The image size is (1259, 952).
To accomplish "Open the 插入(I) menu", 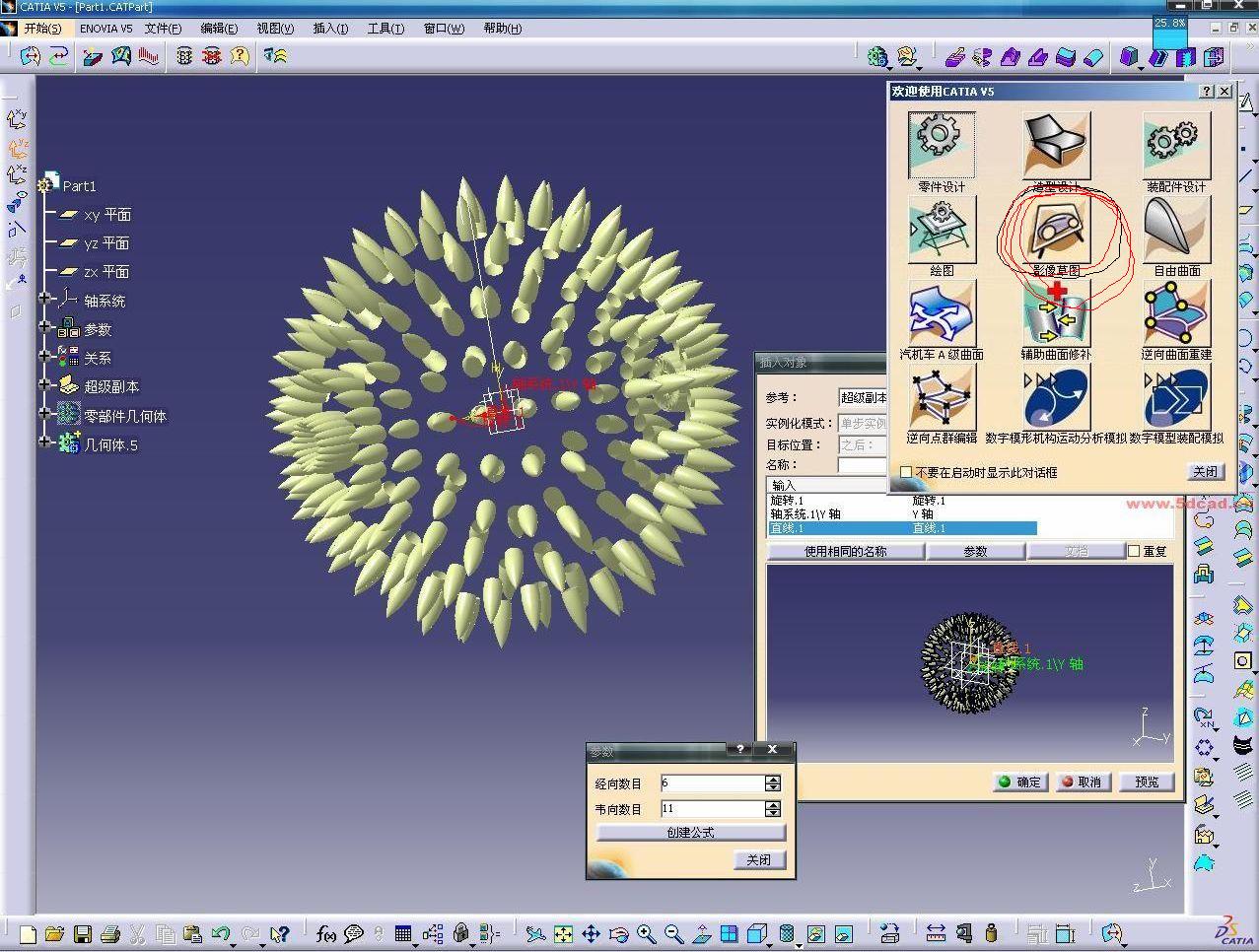I will [x=330, y=29].
